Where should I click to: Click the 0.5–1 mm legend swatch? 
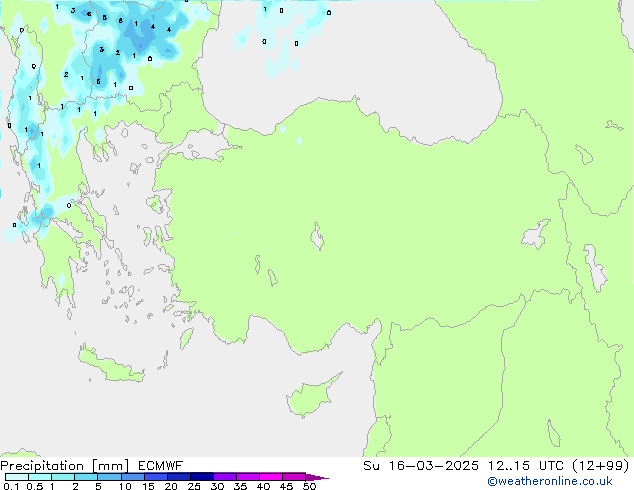coord(40,477)
